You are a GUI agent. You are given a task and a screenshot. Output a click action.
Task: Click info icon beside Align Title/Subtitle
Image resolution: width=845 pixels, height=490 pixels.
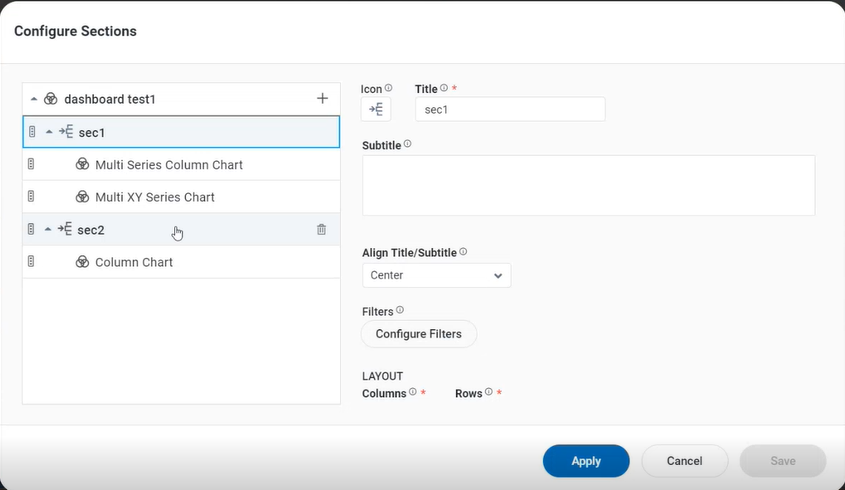tap(463, 252)
